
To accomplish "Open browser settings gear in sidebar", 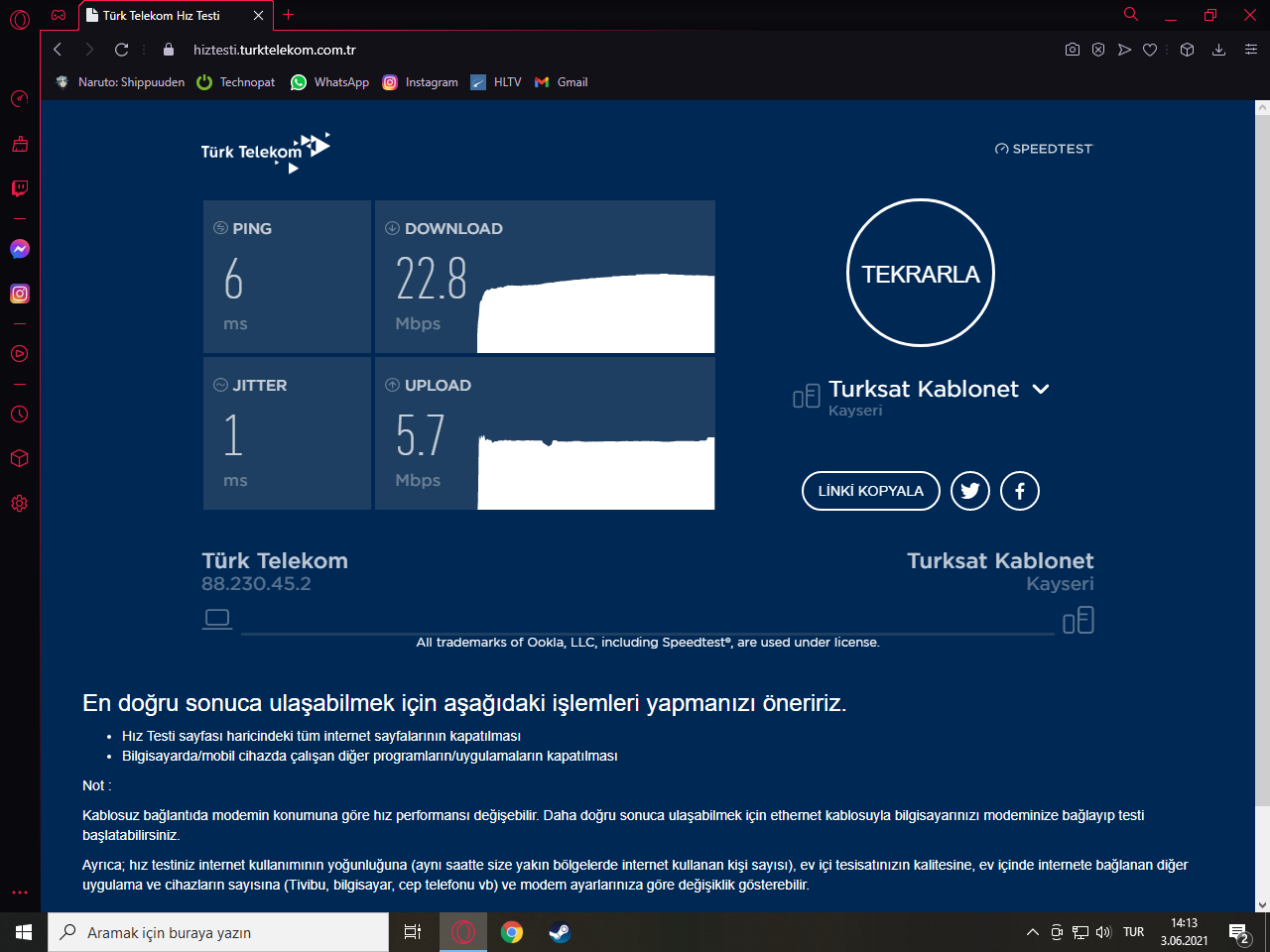I will pos(19,504).
